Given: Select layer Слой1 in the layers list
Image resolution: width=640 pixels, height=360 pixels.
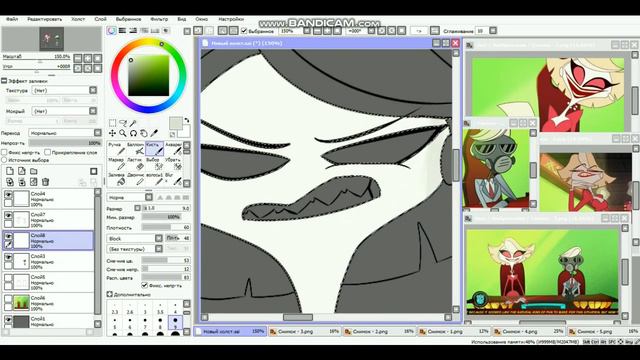Looking at the screenshot, I should click(48, 321).
